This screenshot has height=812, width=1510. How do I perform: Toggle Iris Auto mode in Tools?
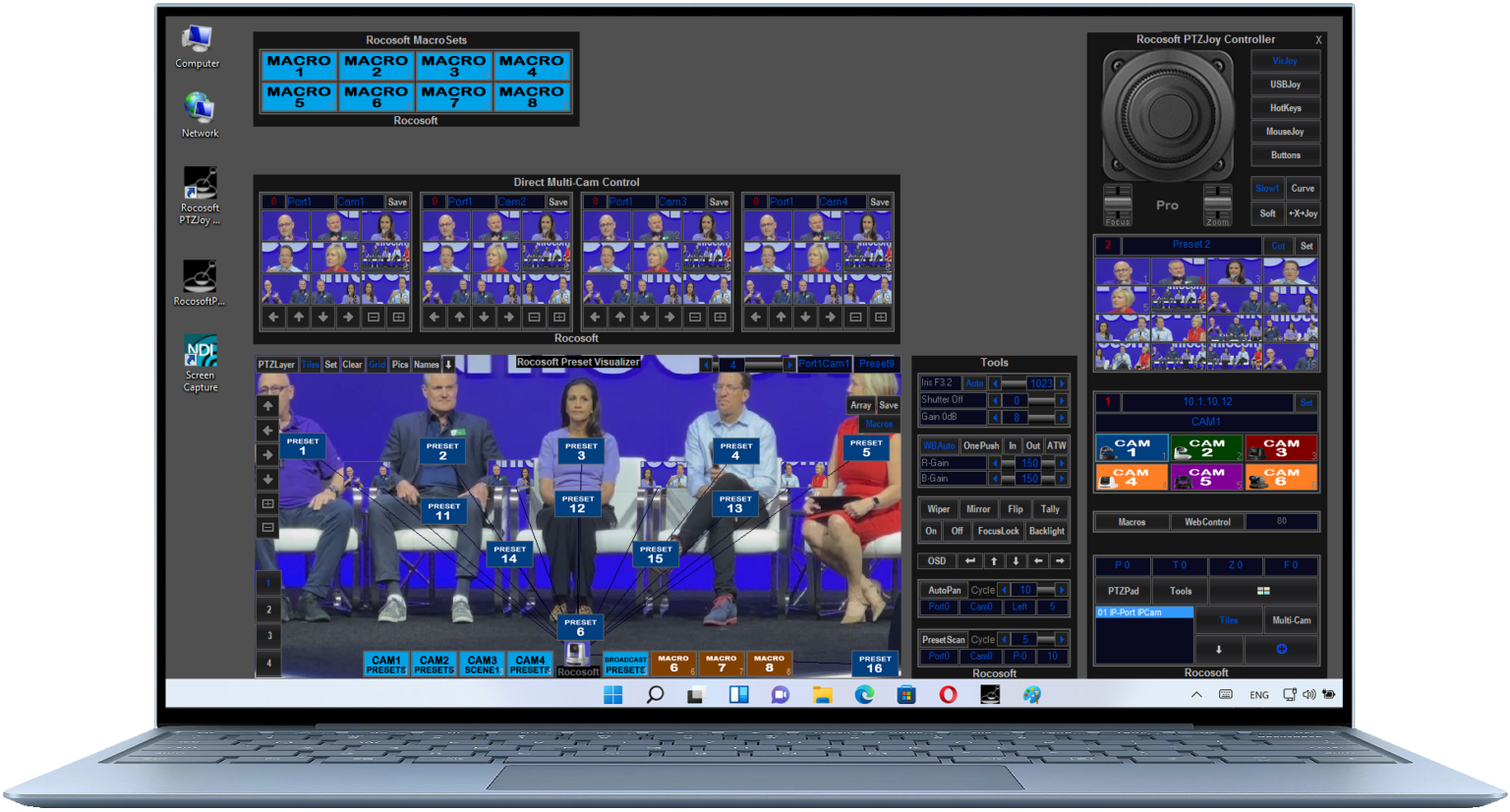click(x=974, y=383)
